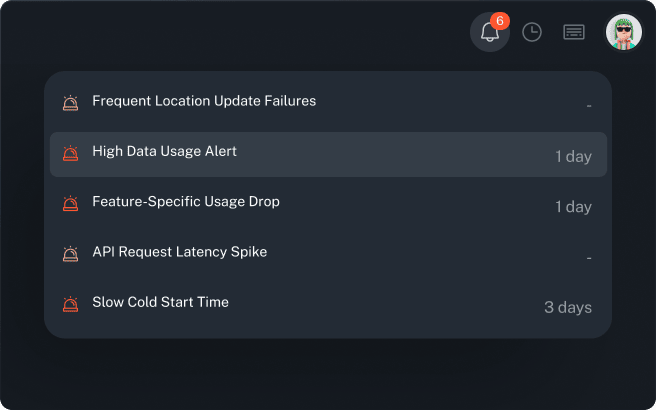Click the 3 days timestamp

[567, 308]
